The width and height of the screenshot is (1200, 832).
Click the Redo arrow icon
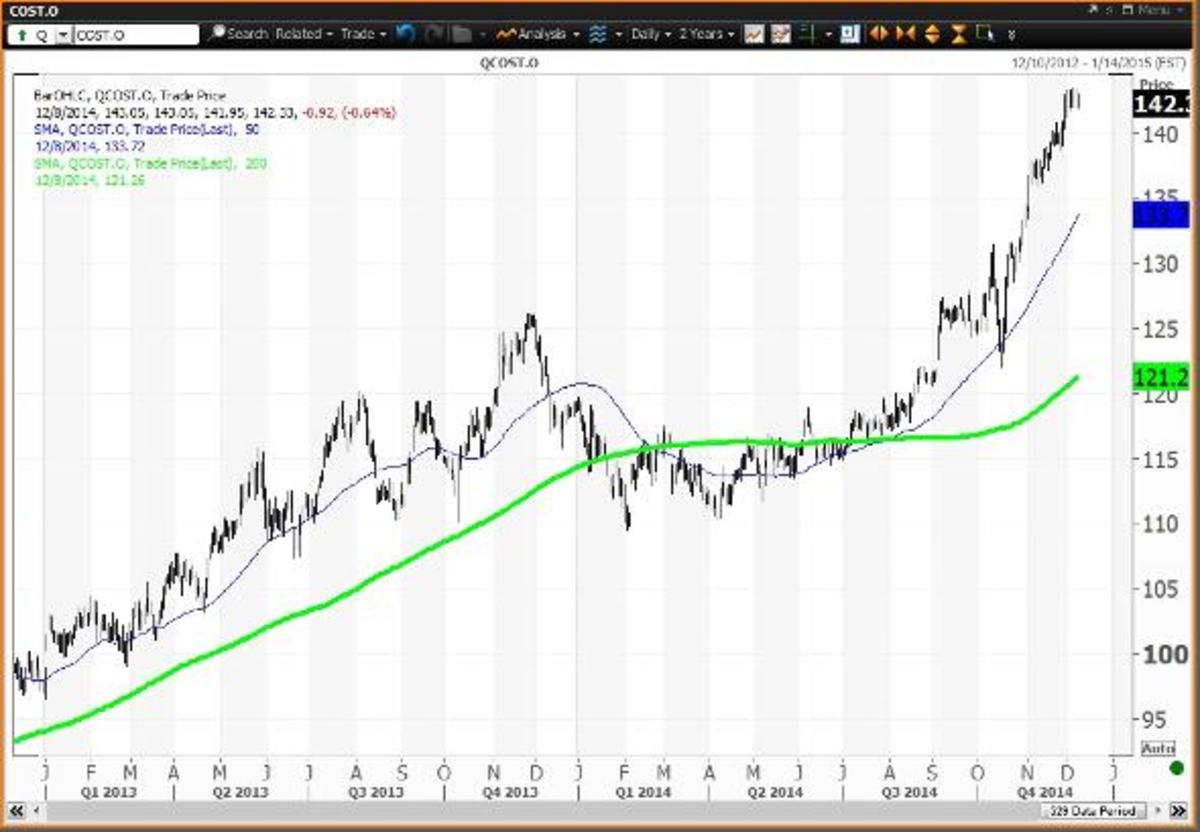coord(432,33)
